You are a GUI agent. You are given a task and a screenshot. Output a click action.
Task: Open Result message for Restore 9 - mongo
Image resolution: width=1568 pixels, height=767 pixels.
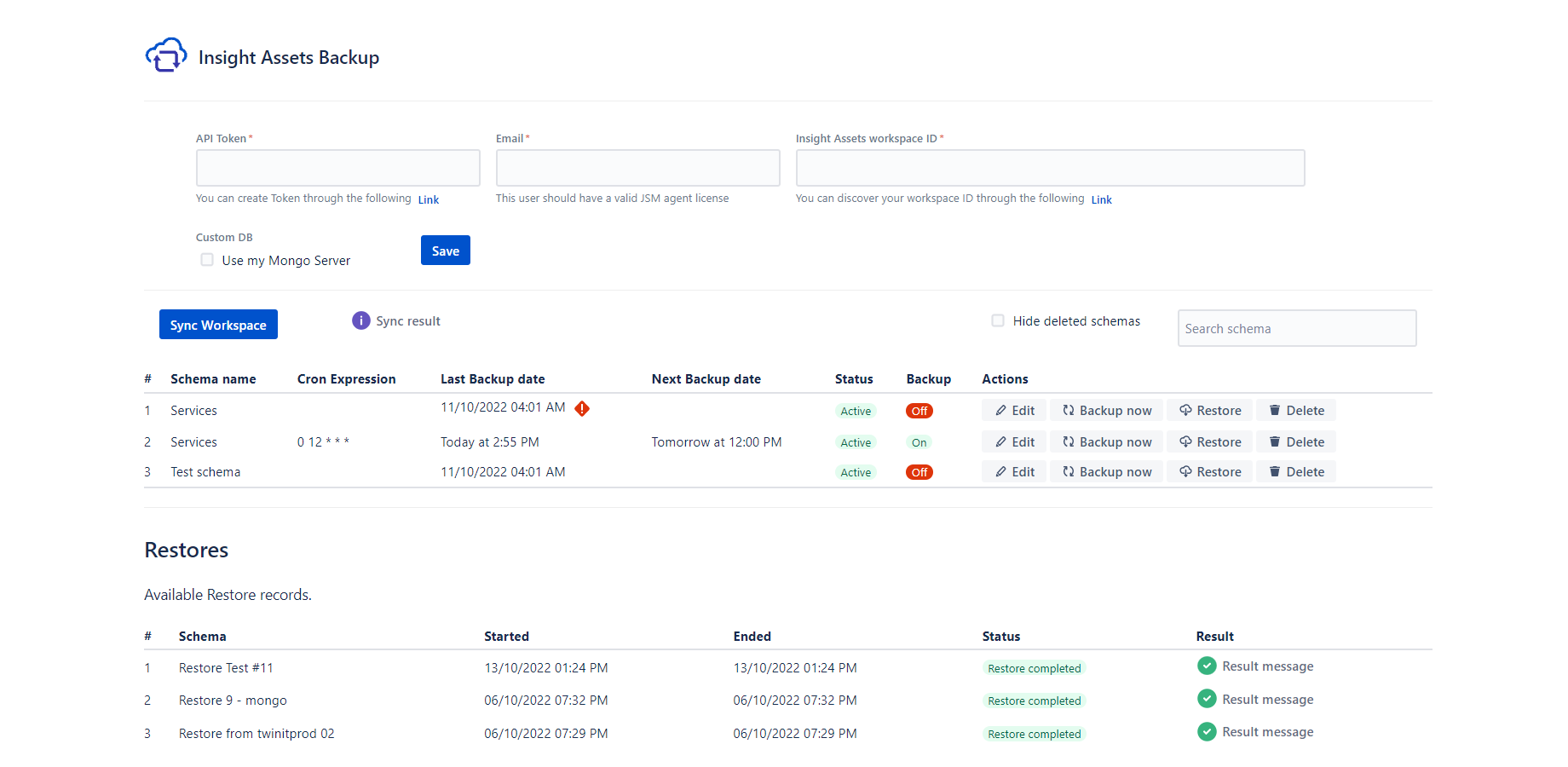coord(1268,700)
